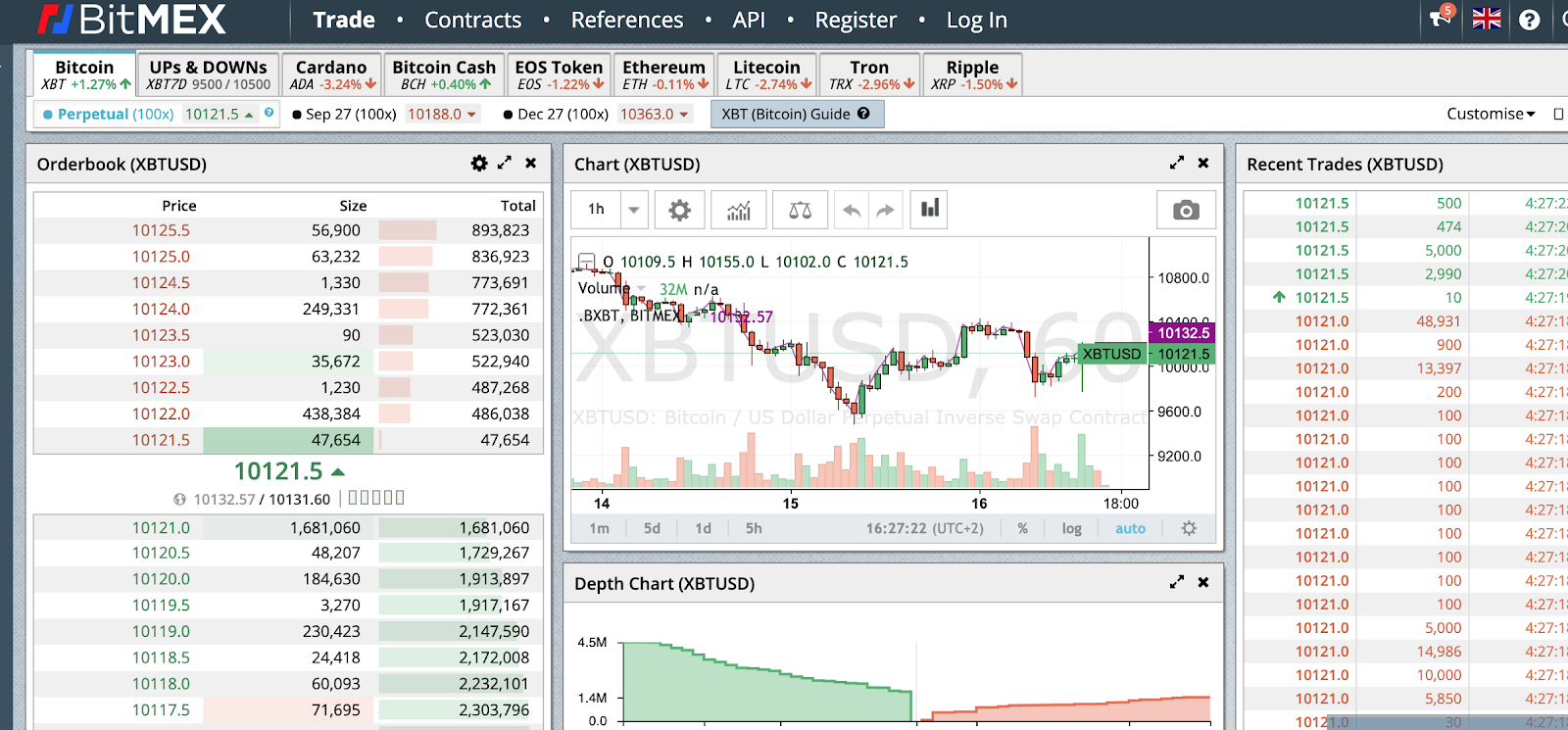
Task: Open the XBT (Bitcoin) Guide button
Action: click(796, 114)
